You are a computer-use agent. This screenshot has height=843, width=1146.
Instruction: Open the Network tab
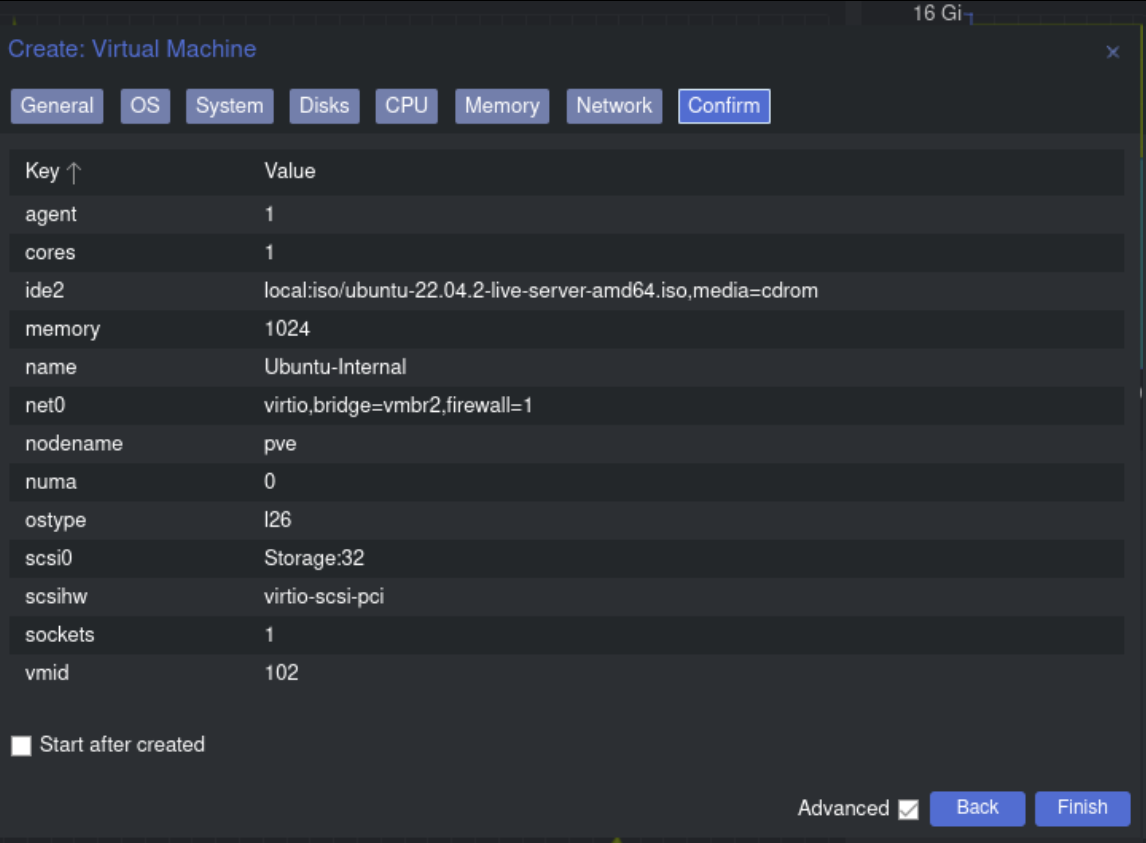614,106
